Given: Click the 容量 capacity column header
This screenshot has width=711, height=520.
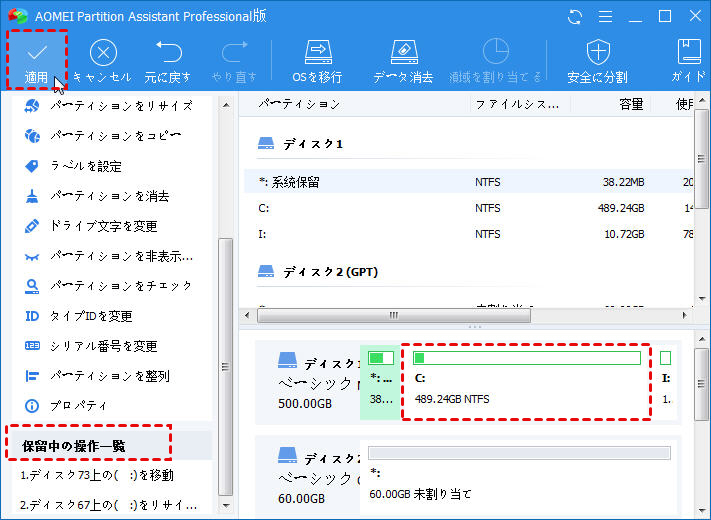Looking at the screenshot, I should (631, 105).
